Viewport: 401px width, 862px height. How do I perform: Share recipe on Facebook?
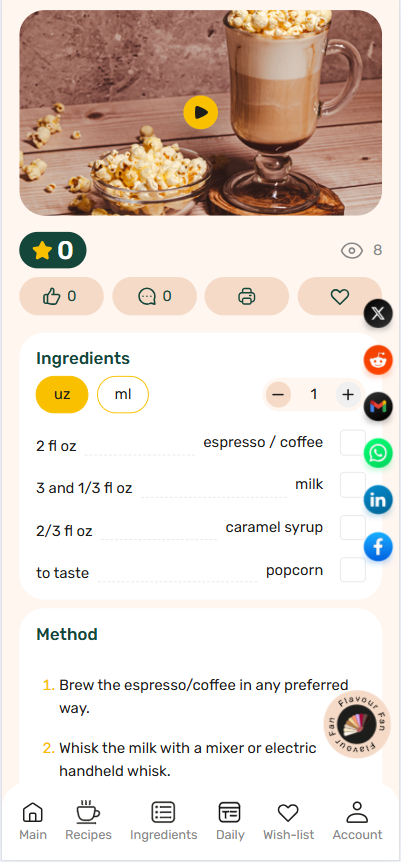pyautogui.click(x=378, y=547)
